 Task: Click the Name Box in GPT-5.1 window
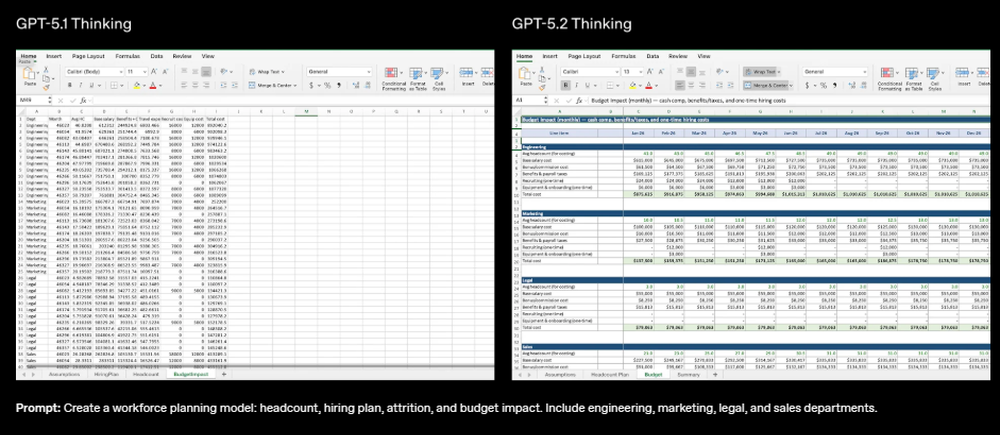coord(34,100)
